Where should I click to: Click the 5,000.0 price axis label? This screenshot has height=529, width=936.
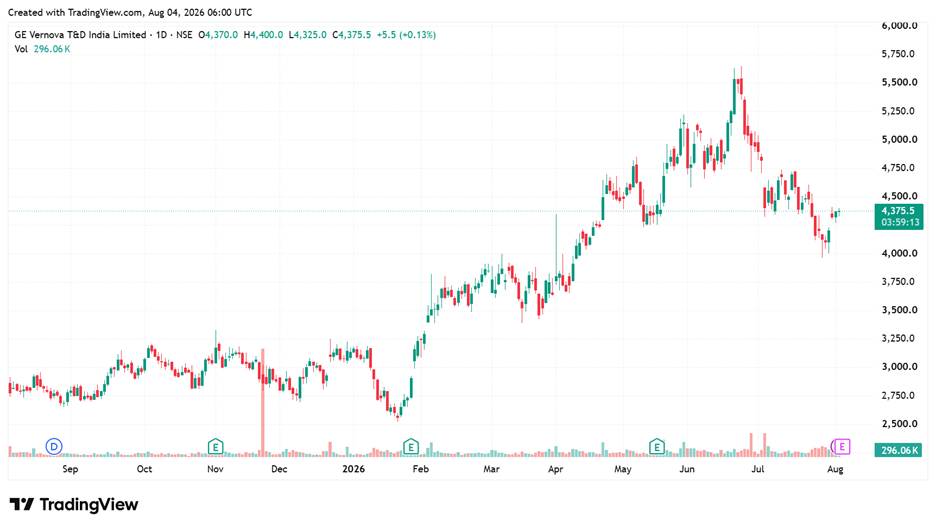pyautogui.click(x=899, y=139)
